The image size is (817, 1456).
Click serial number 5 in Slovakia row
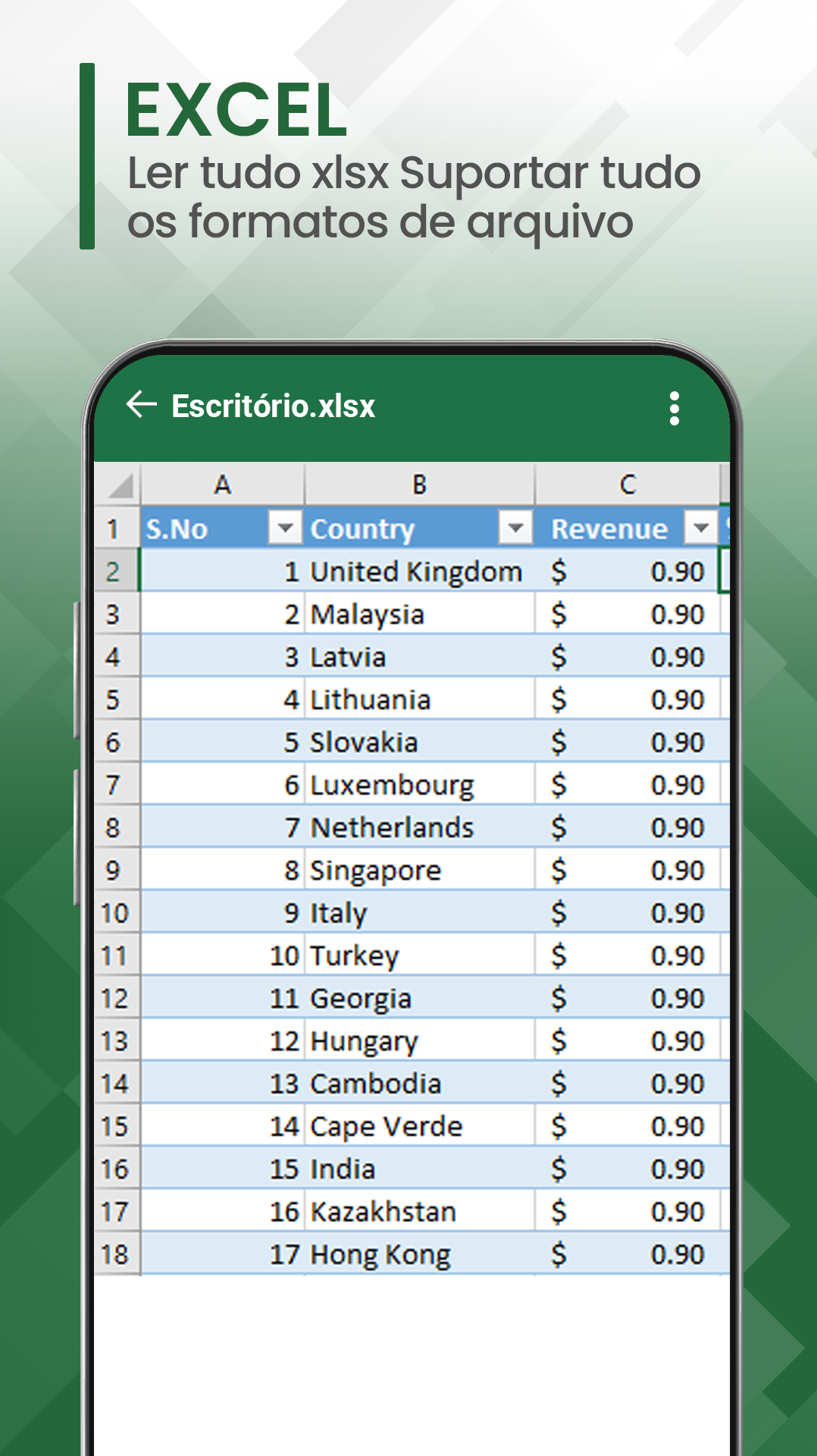click(223, 742)
